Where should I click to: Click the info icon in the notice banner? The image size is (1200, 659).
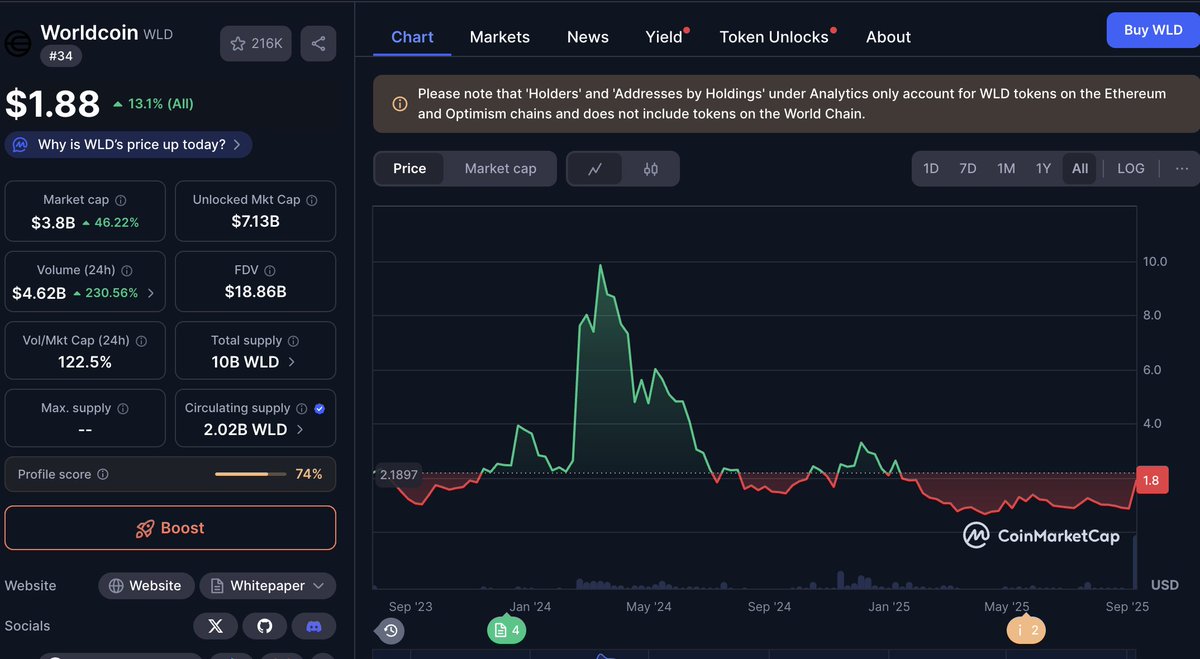coord(399,104)
